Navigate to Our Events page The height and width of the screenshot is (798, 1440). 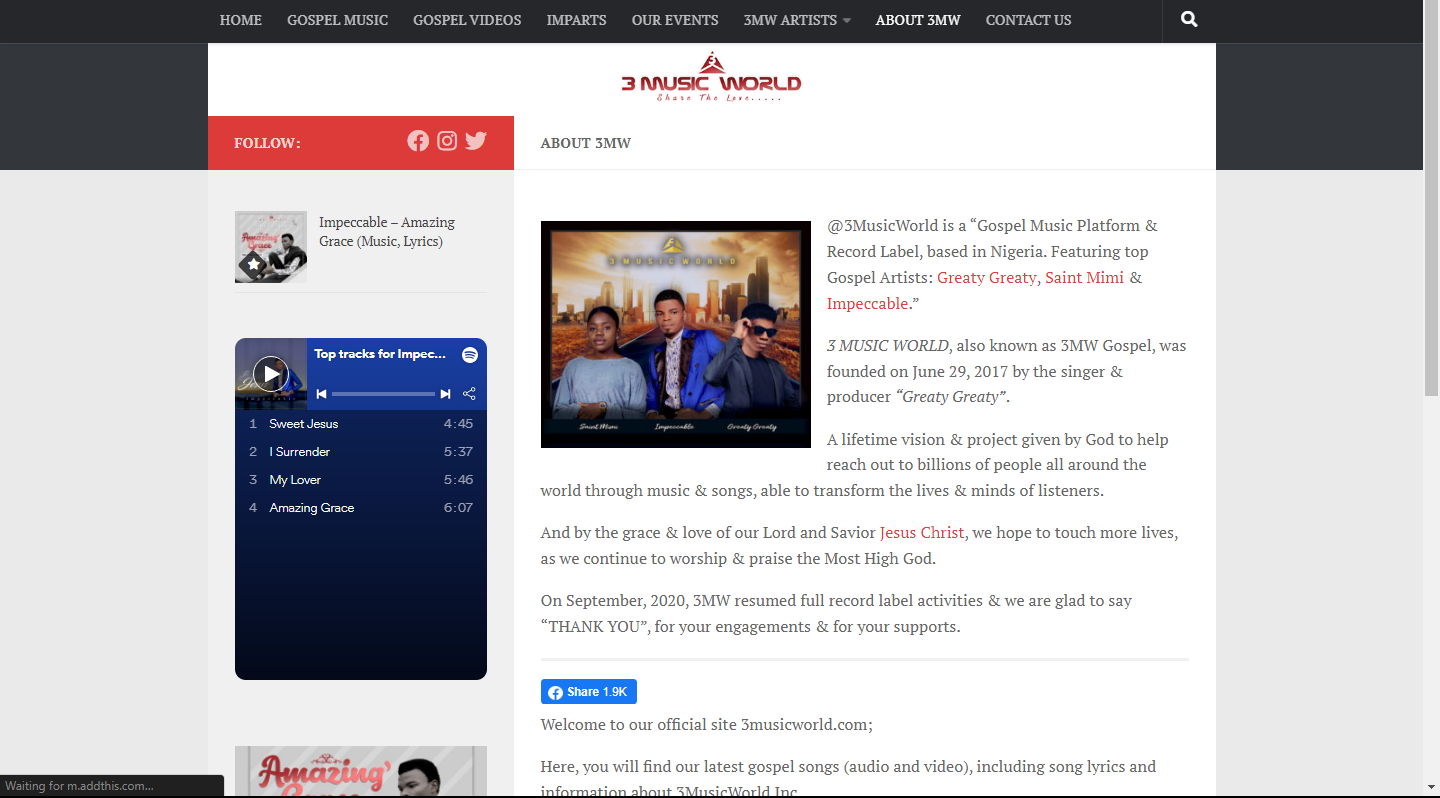(675, 20)
